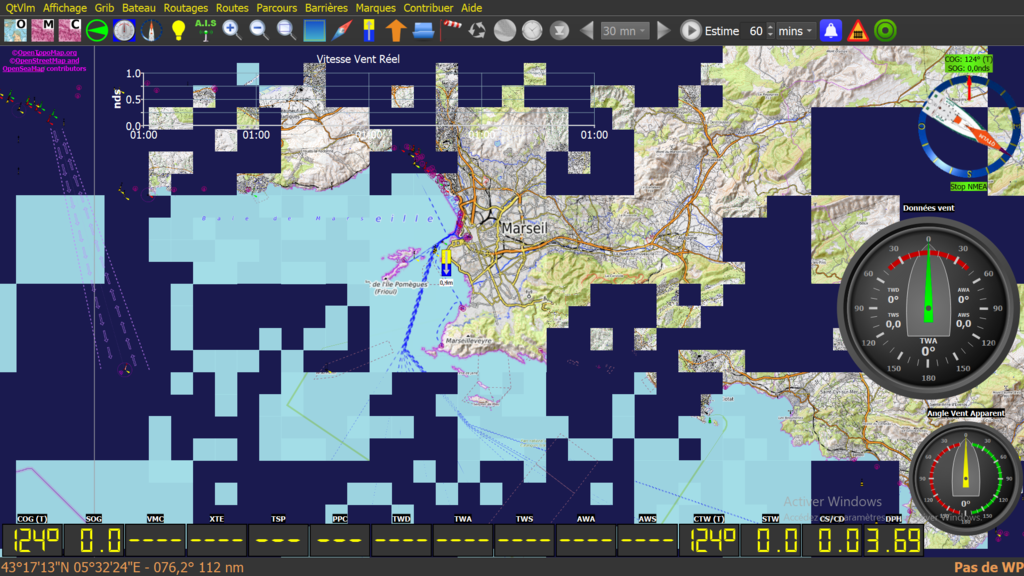Click the red-blue compass needle icon
1024x576 pixels.
tap(342, 31)
